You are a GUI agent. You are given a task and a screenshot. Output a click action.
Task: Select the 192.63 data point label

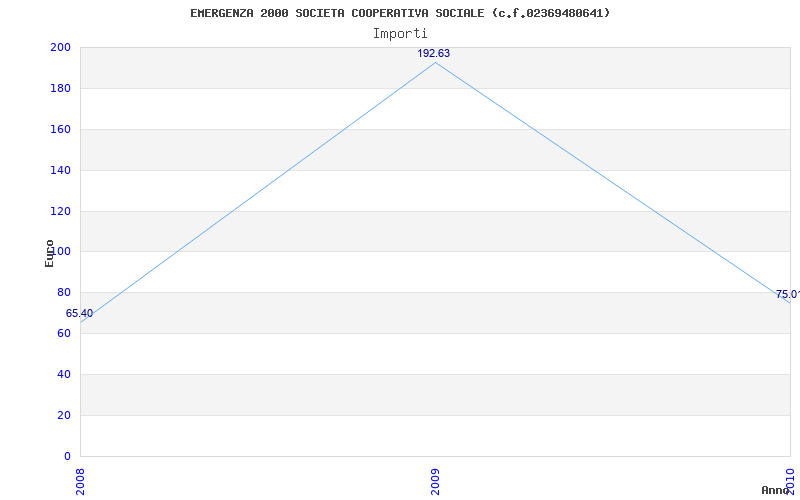tap(434, 54)
